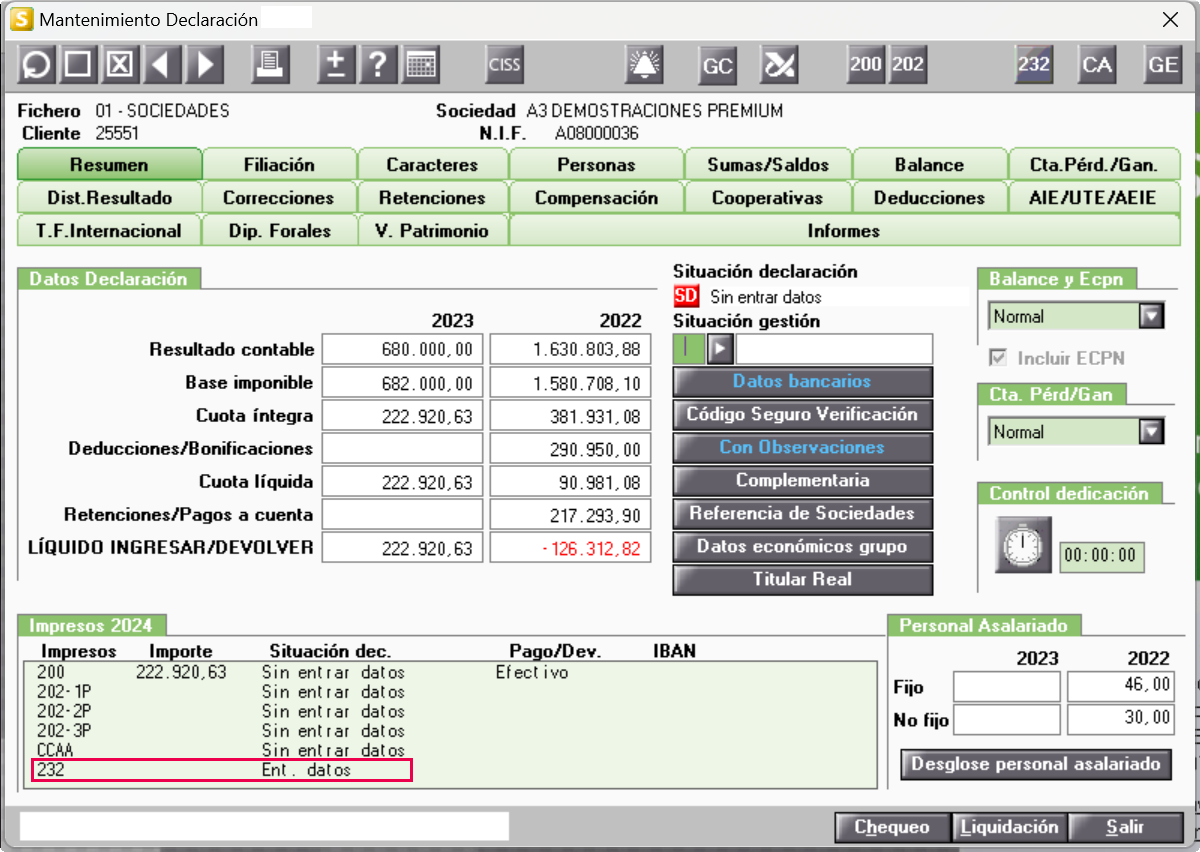Image resolution: width=1200 pixels, height=852 pixels.
Task: Open the GC toolbar icon
Action: tap(717, 65)
